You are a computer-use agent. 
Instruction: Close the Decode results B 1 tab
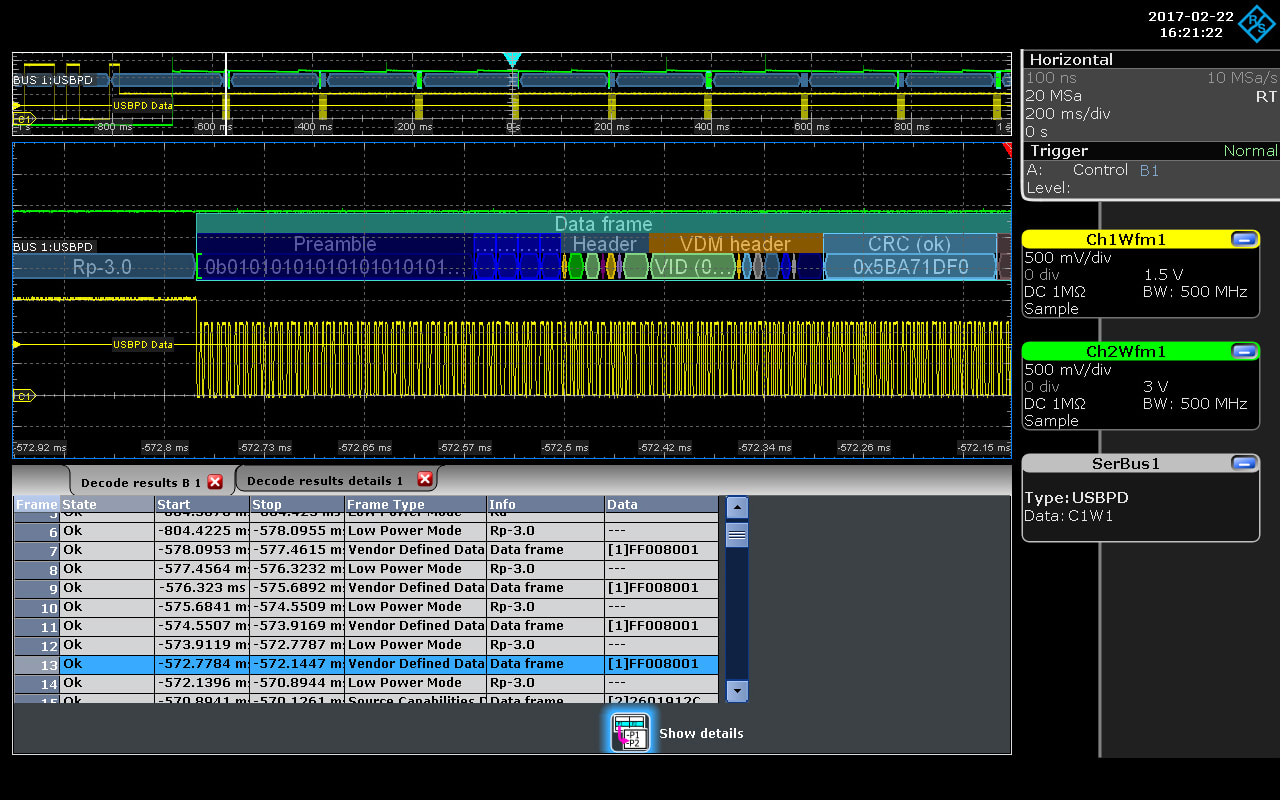[x=215, y=482]
